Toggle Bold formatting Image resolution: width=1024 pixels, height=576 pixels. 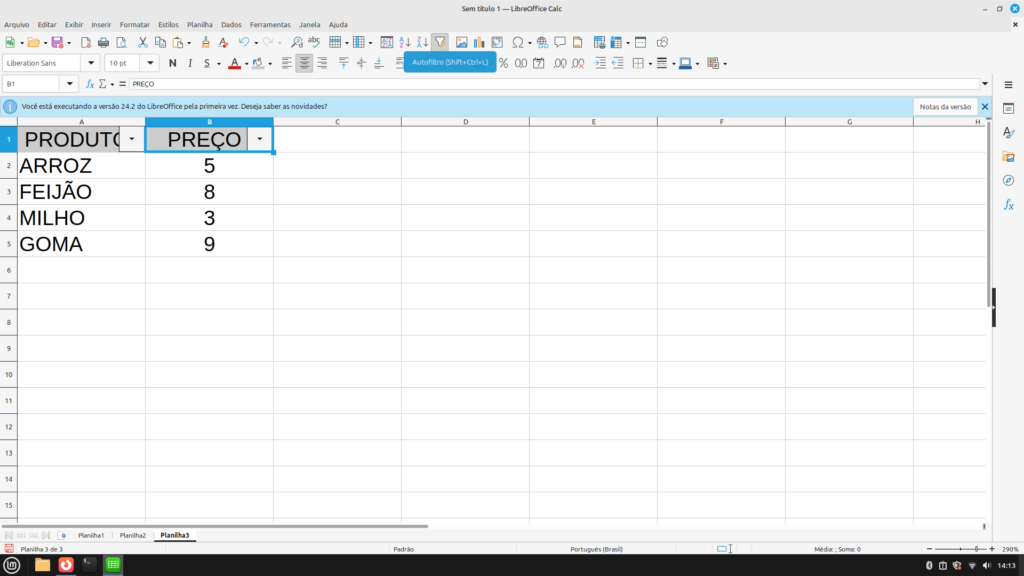point(172,63)
